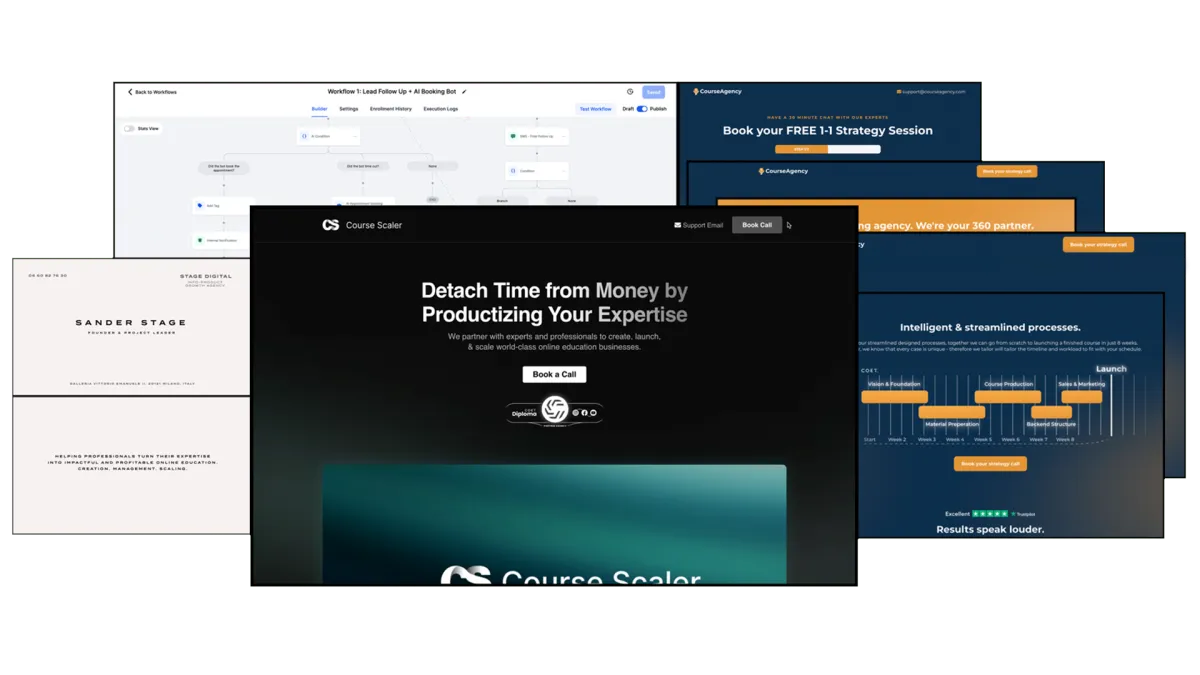The width and height of the screenshot is (1200, 675).
Task: Select the AI Condition workflow node
Action: coord(328,136)
